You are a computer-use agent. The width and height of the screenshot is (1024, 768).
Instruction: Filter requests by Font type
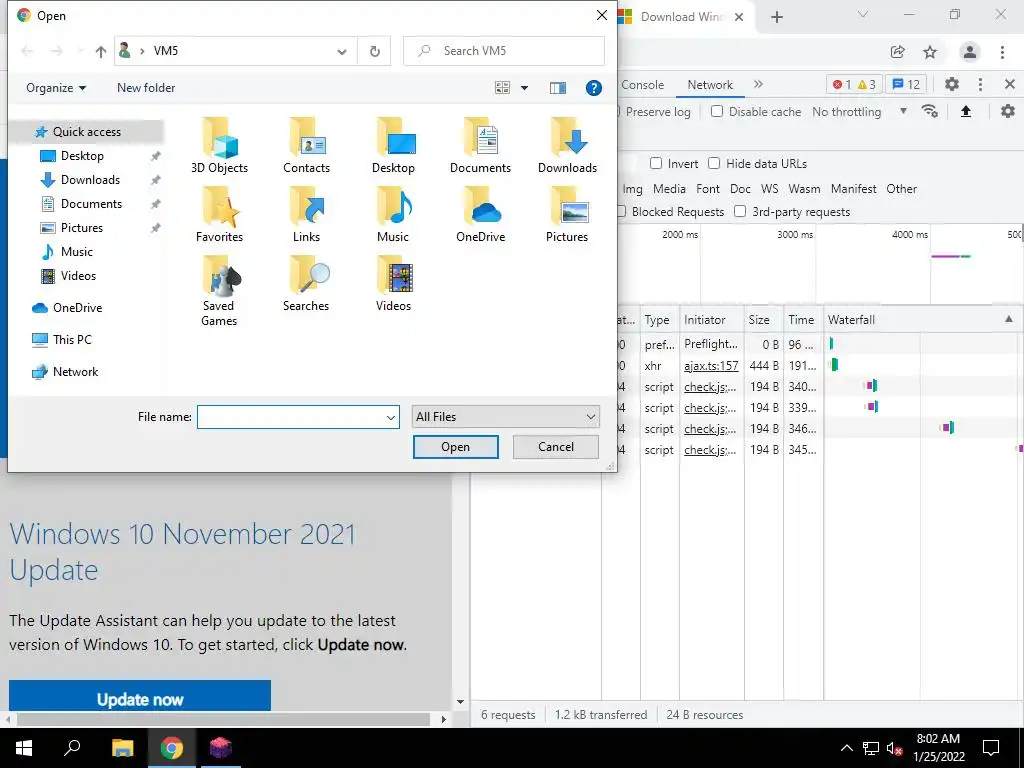(707, 189)
